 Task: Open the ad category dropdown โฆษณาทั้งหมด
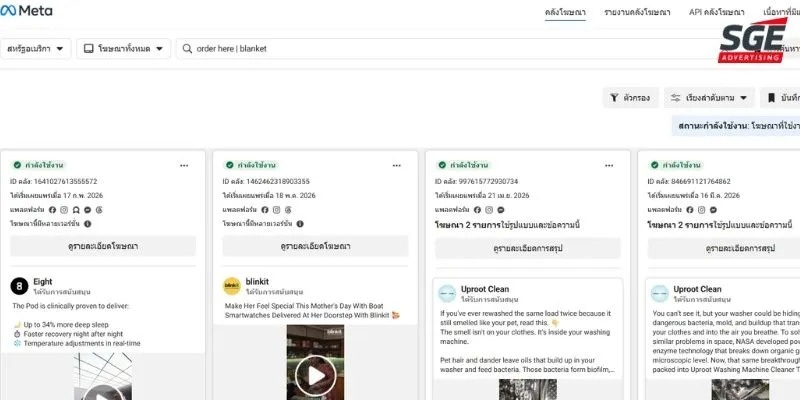pyautogui.click(x=123, y=48)
